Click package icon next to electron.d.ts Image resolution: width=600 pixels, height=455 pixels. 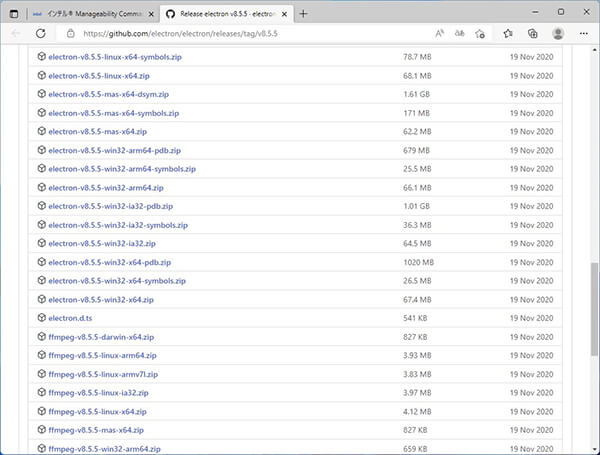(42, 318)
